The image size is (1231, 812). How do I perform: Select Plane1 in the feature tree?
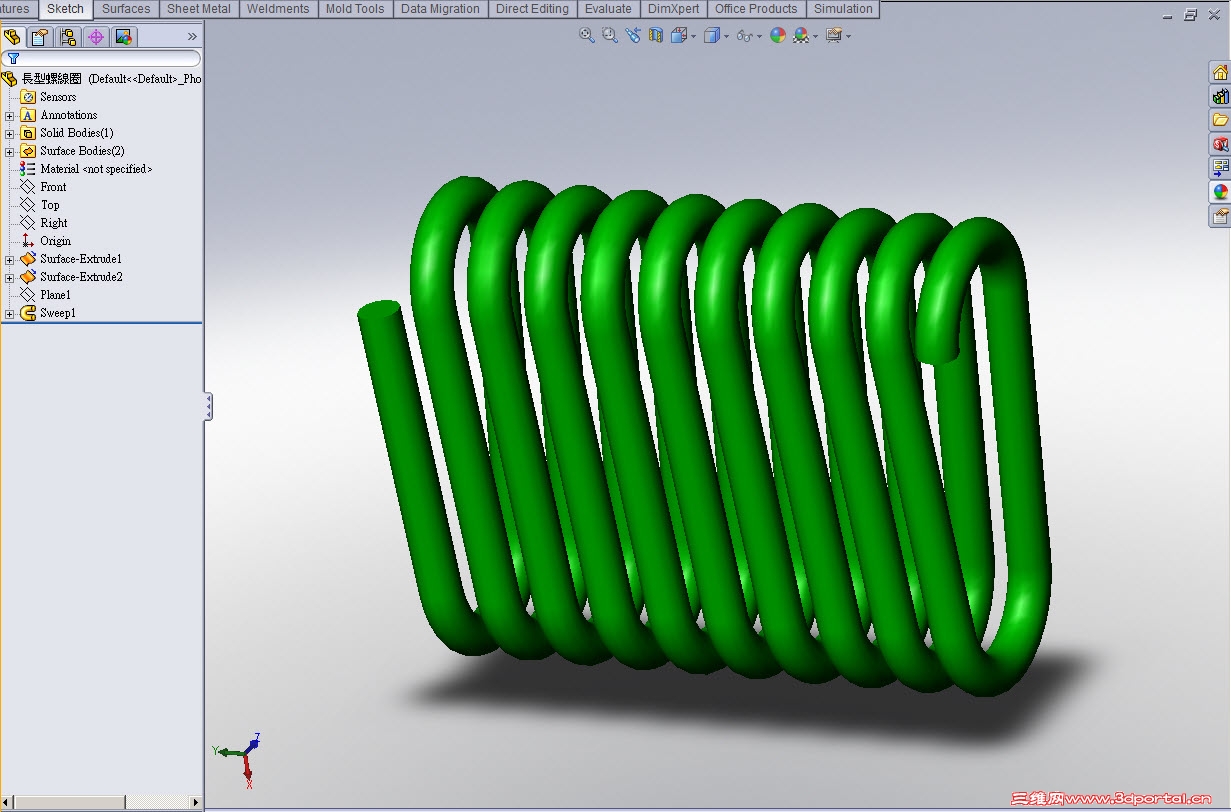[55, 295]
